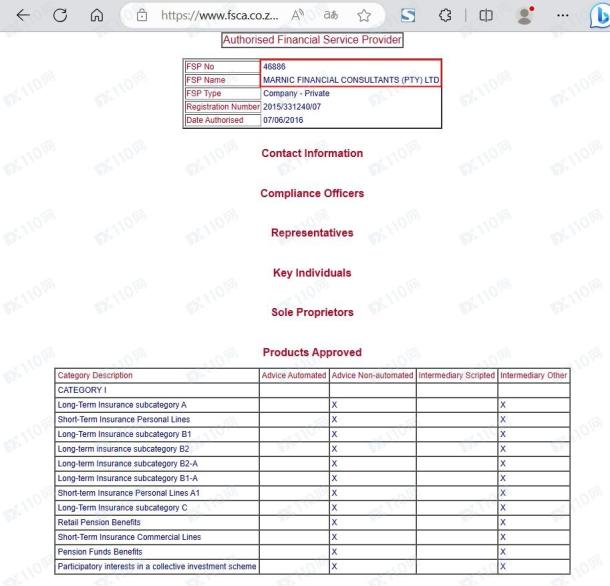Click Authorised Financial Service Provider heading
This screenshot has height=586, width=610.
coord(312,40)
